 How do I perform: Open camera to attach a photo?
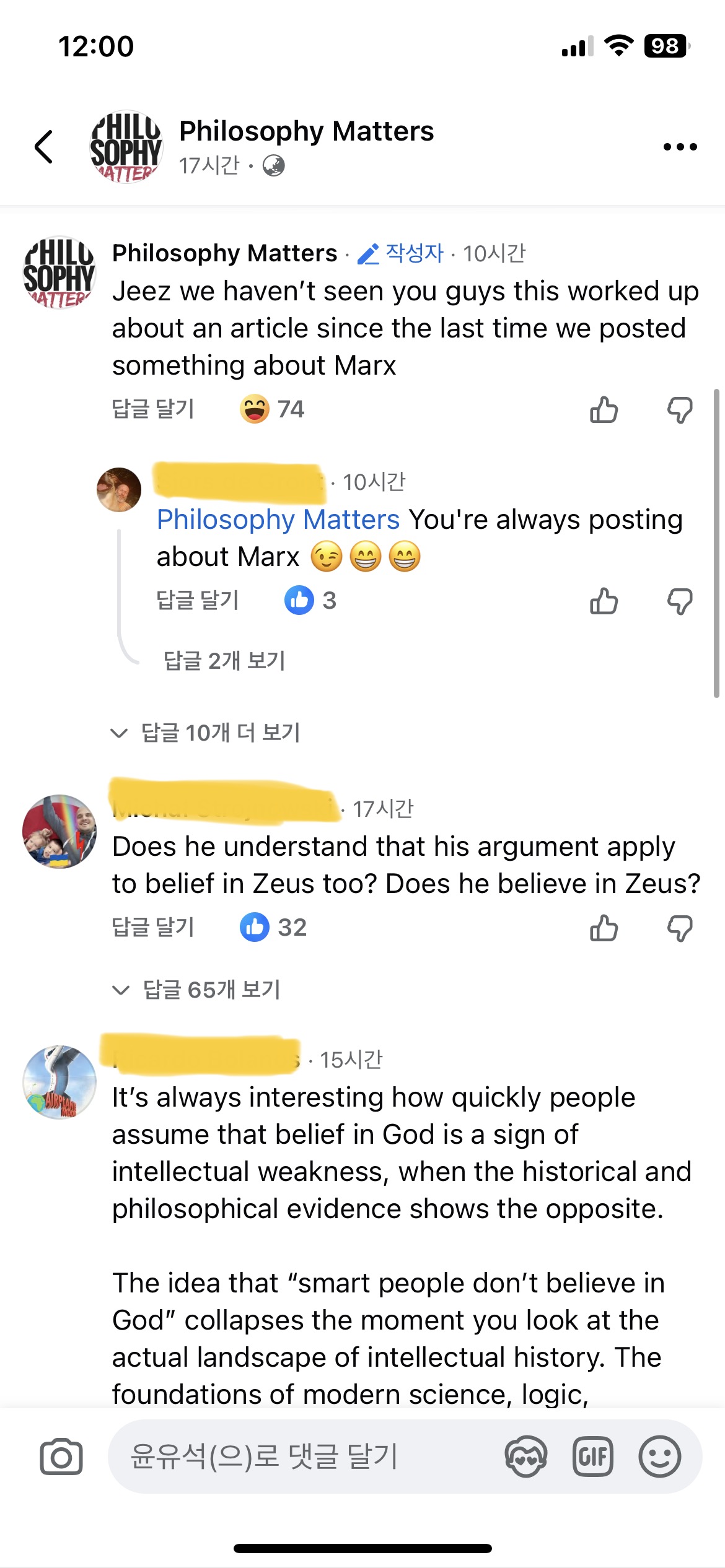click(61, 1457)
